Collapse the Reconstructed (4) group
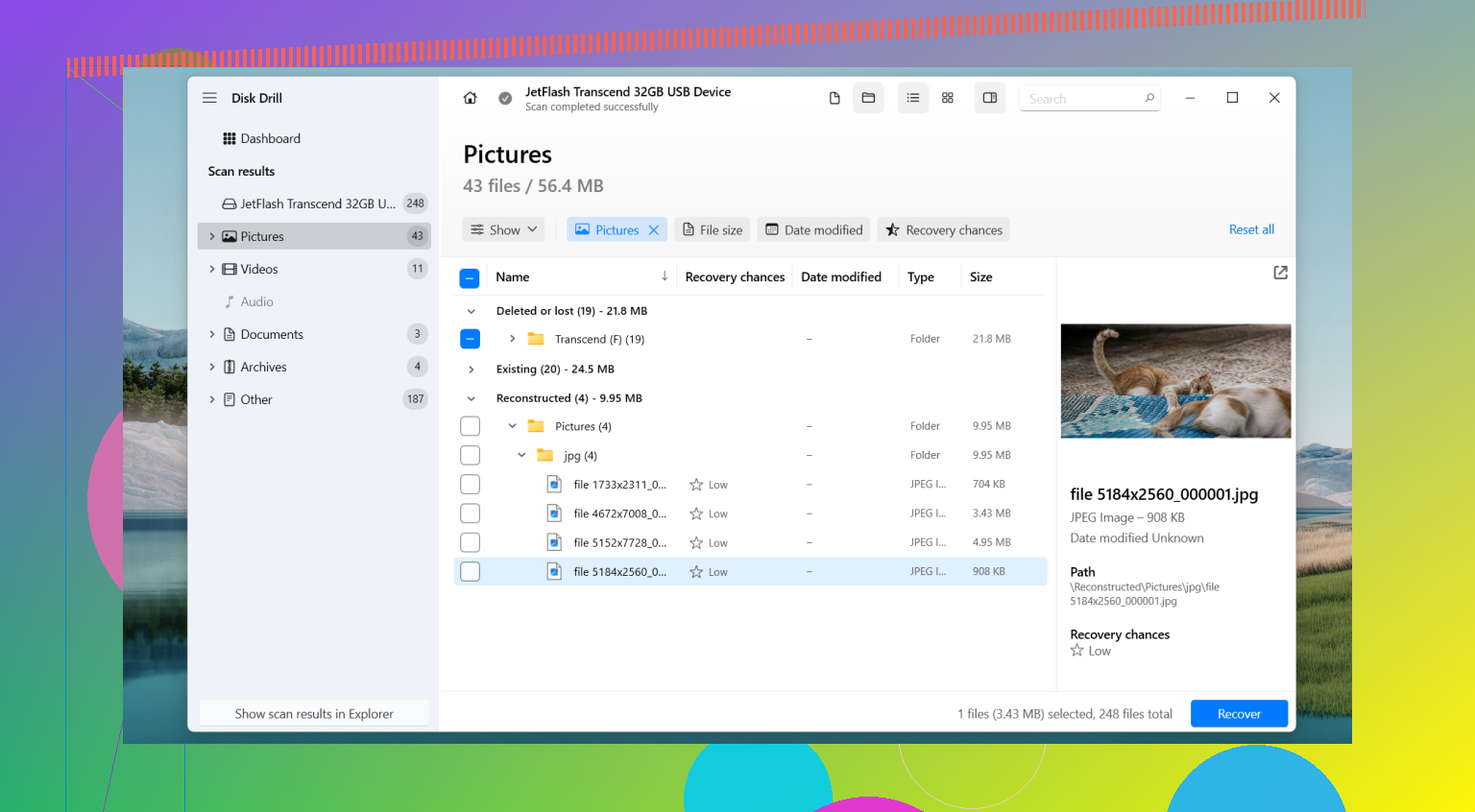Screen dimensions: 1475x812 (x=471, y=398)
